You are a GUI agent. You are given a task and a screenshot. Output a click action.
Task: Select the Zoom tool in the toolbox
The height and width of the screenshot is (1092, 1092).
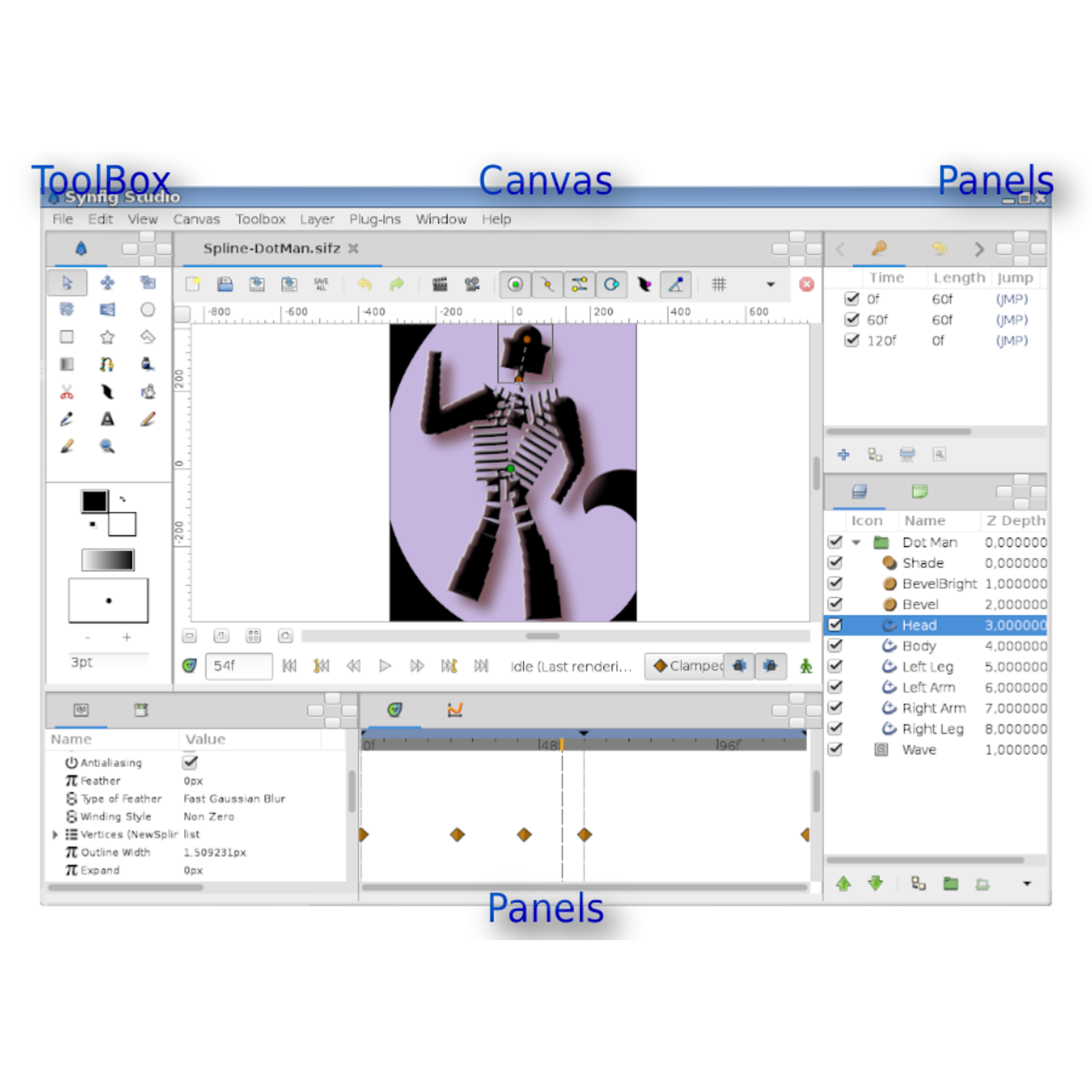[x=107, y=445]
